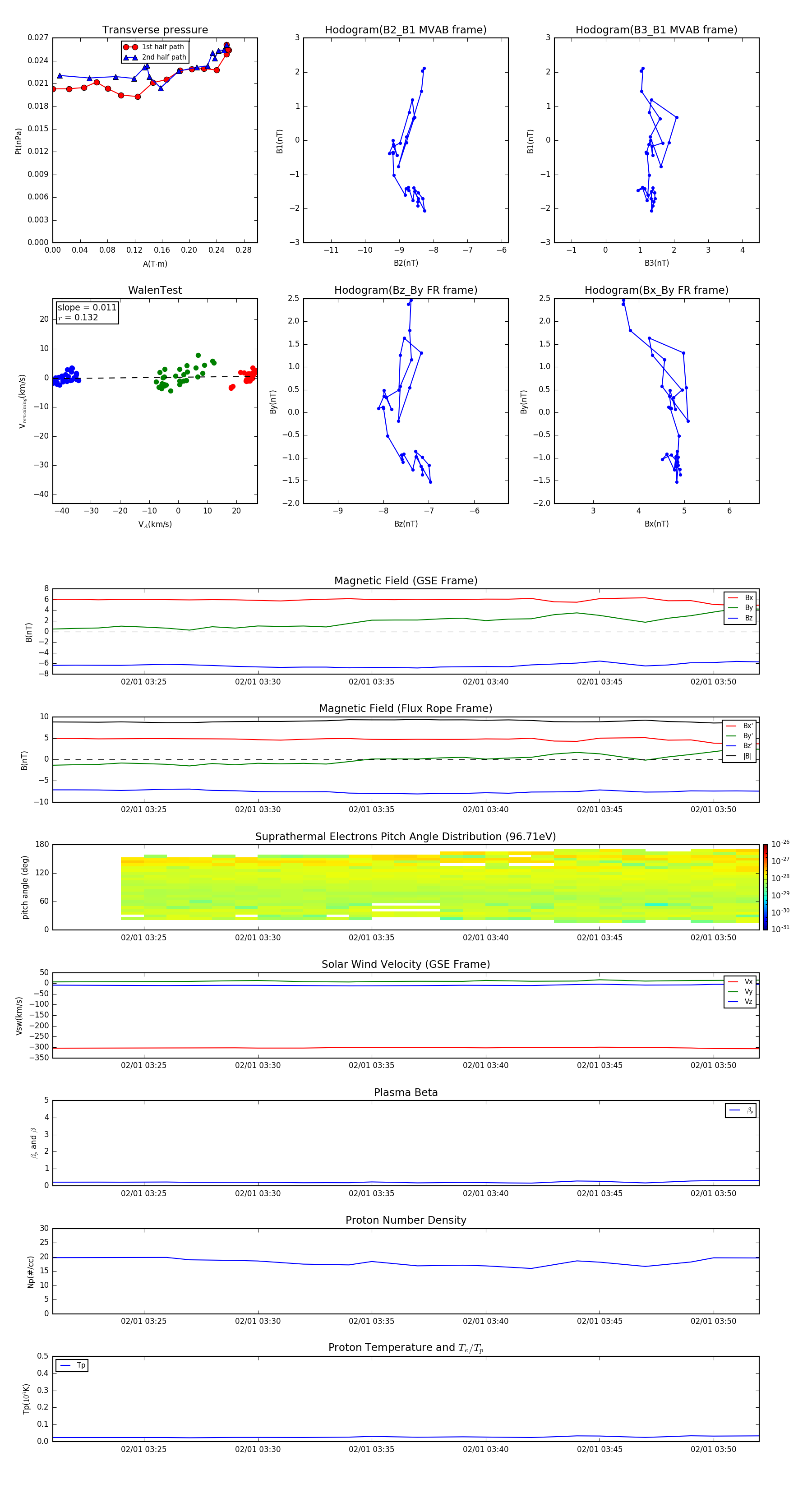Image resolution: width=812 pixels, height=1489 pixels.
Task: Select the "r = 0.132" annotation
Action: (x=78, y=318)
